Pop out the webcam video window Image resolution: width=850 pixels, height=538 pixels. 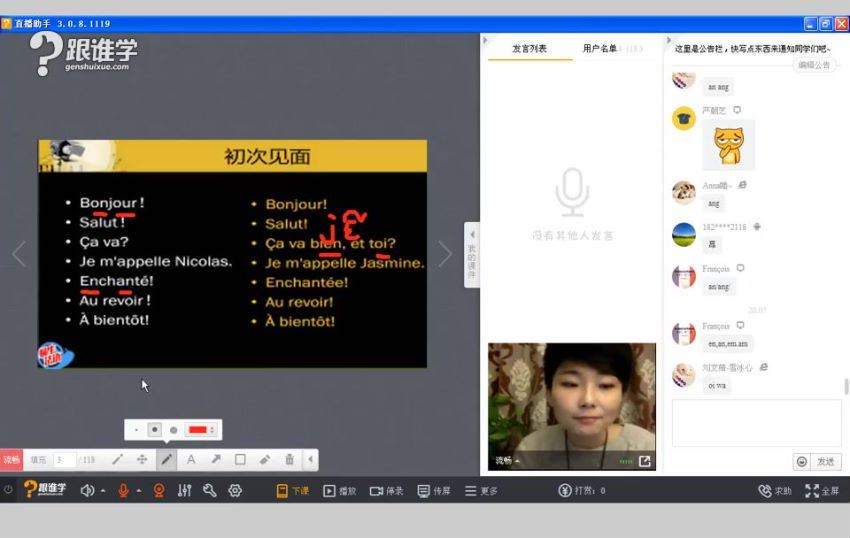point(645,461)
